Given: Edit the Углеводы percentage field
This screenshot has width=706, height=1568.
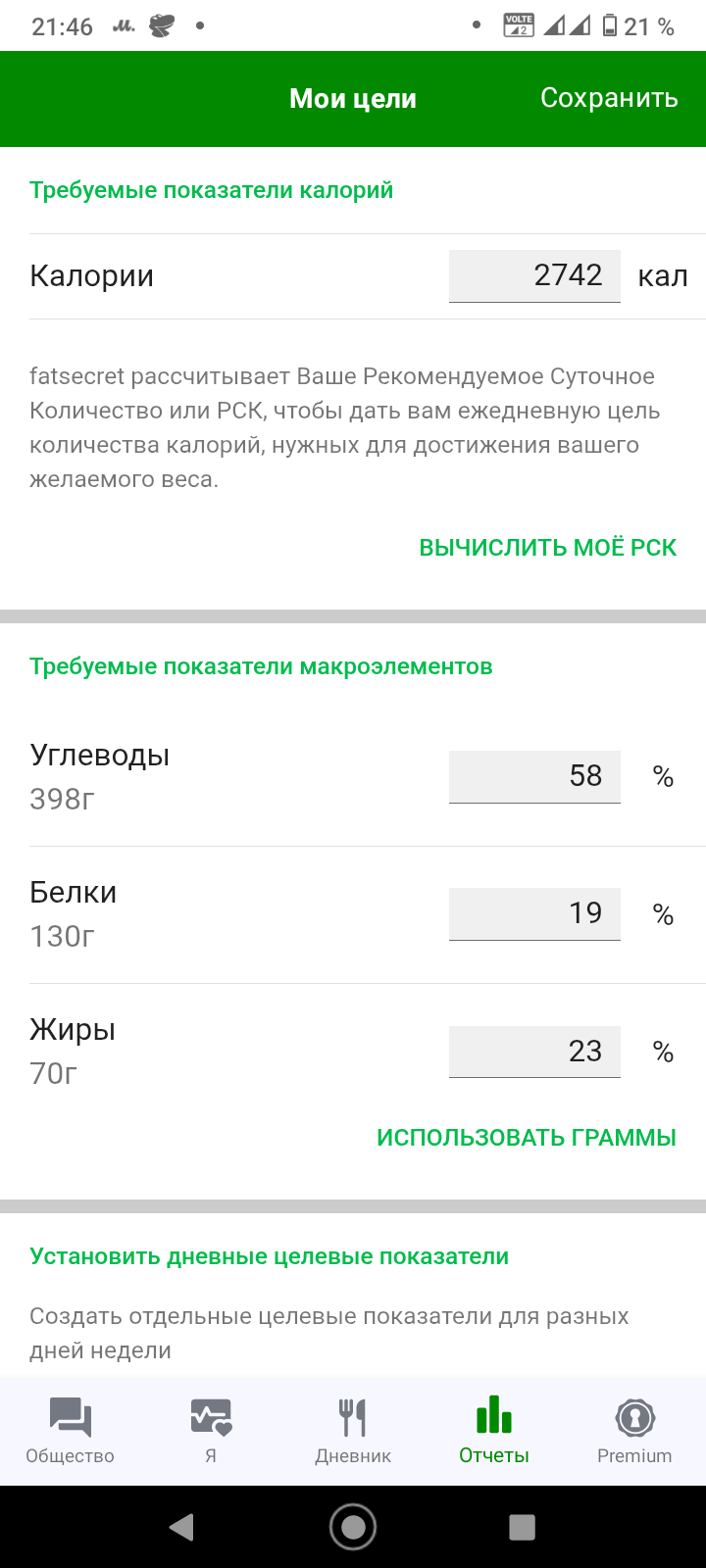Looking at the screenshot, I should pos(534,776).
